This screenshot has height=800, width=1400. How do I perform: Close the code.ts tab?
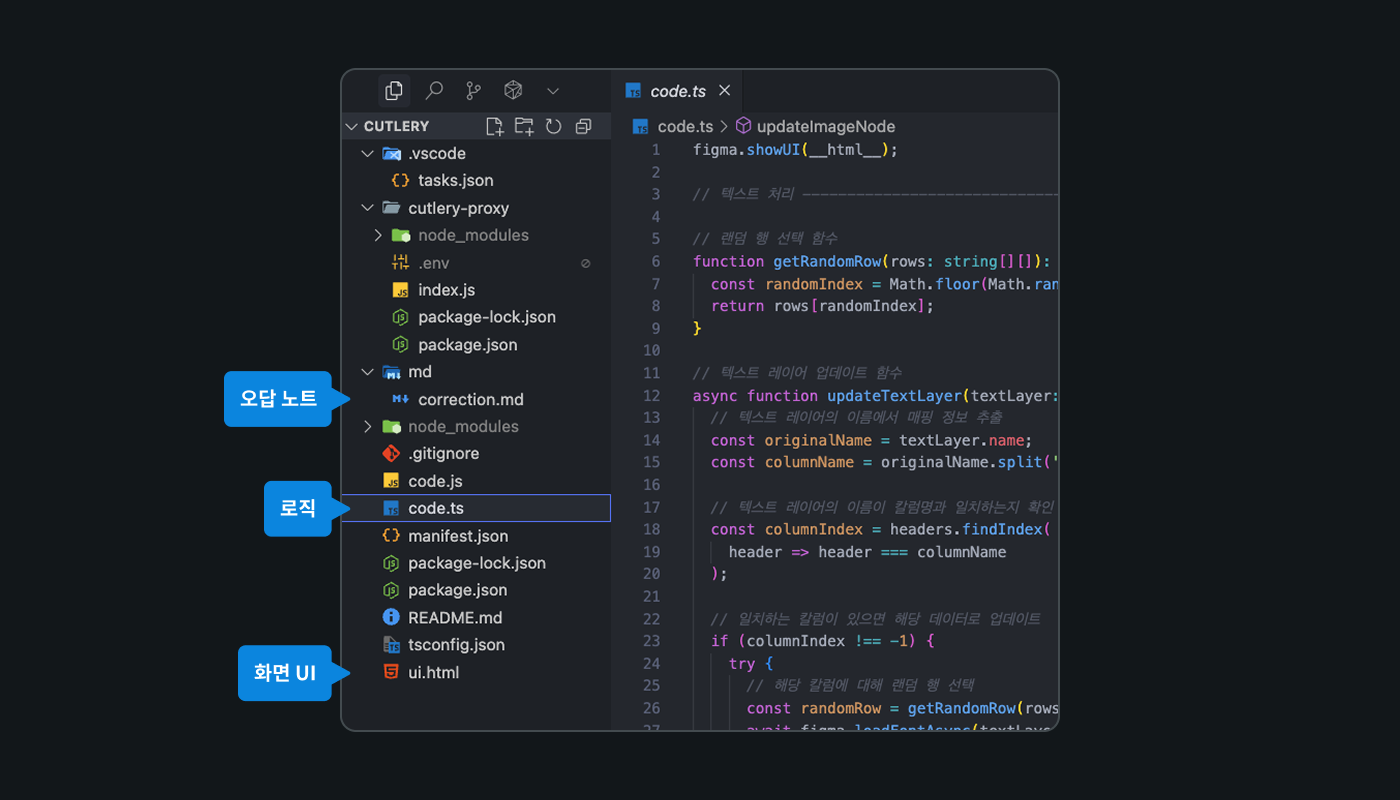click(x=725, y=90)
